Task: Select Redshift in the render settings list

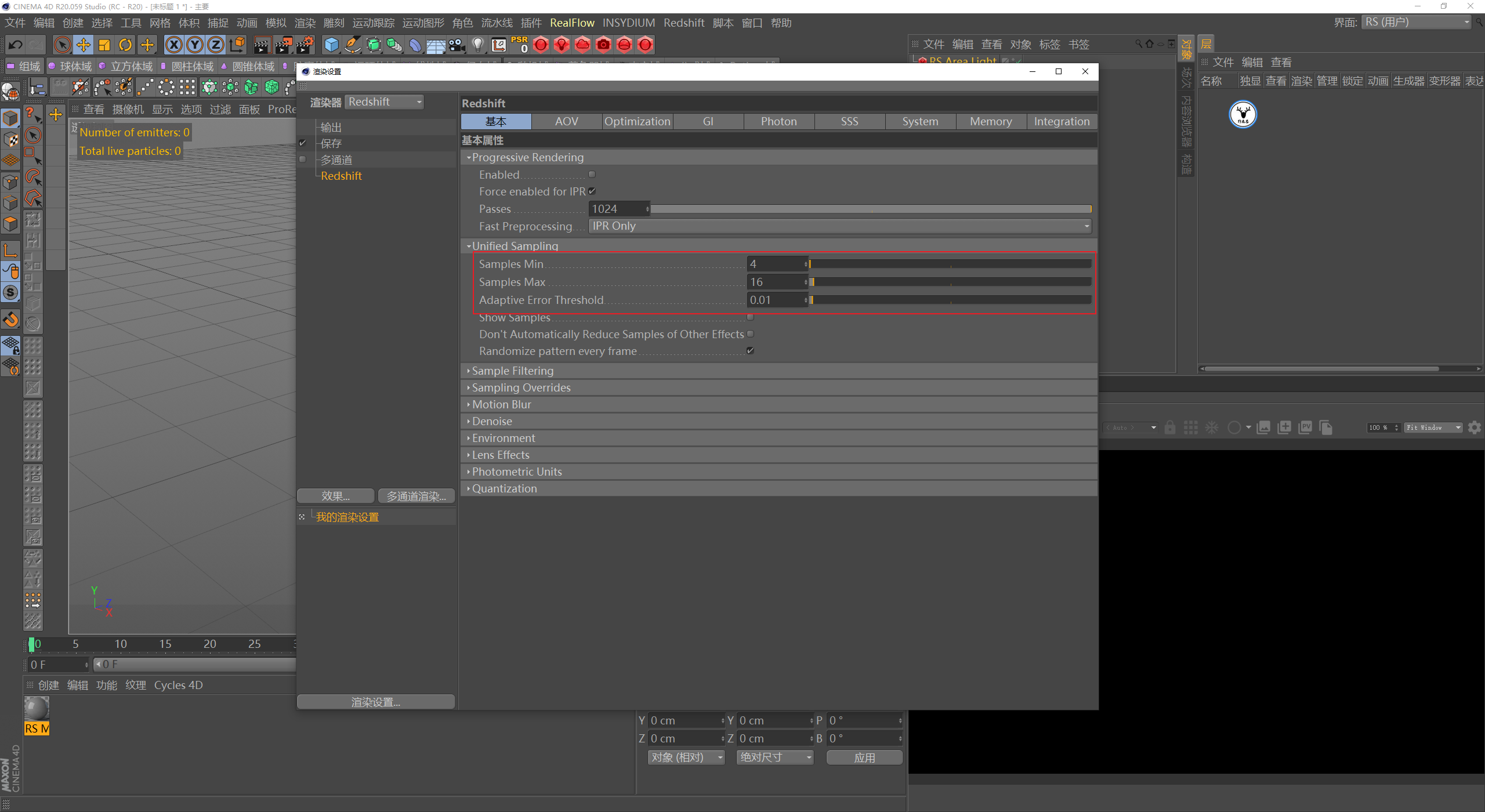Action: pos(342,176)
